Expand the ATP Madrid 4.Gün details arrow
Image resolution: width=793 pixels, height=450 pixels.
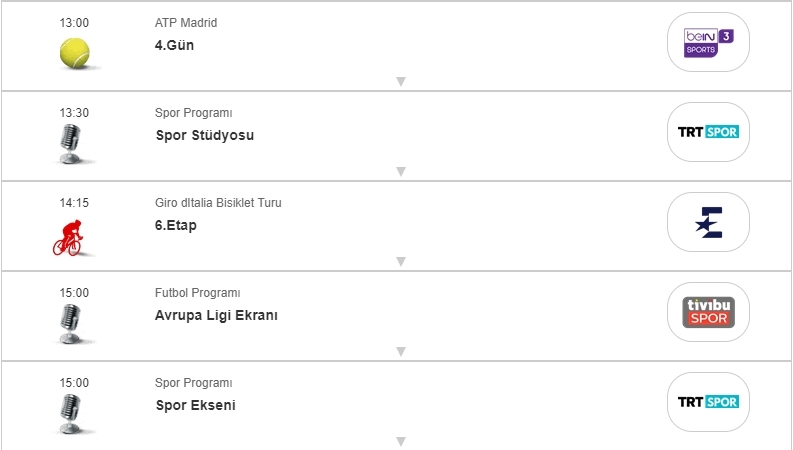(x=400, y=82)
